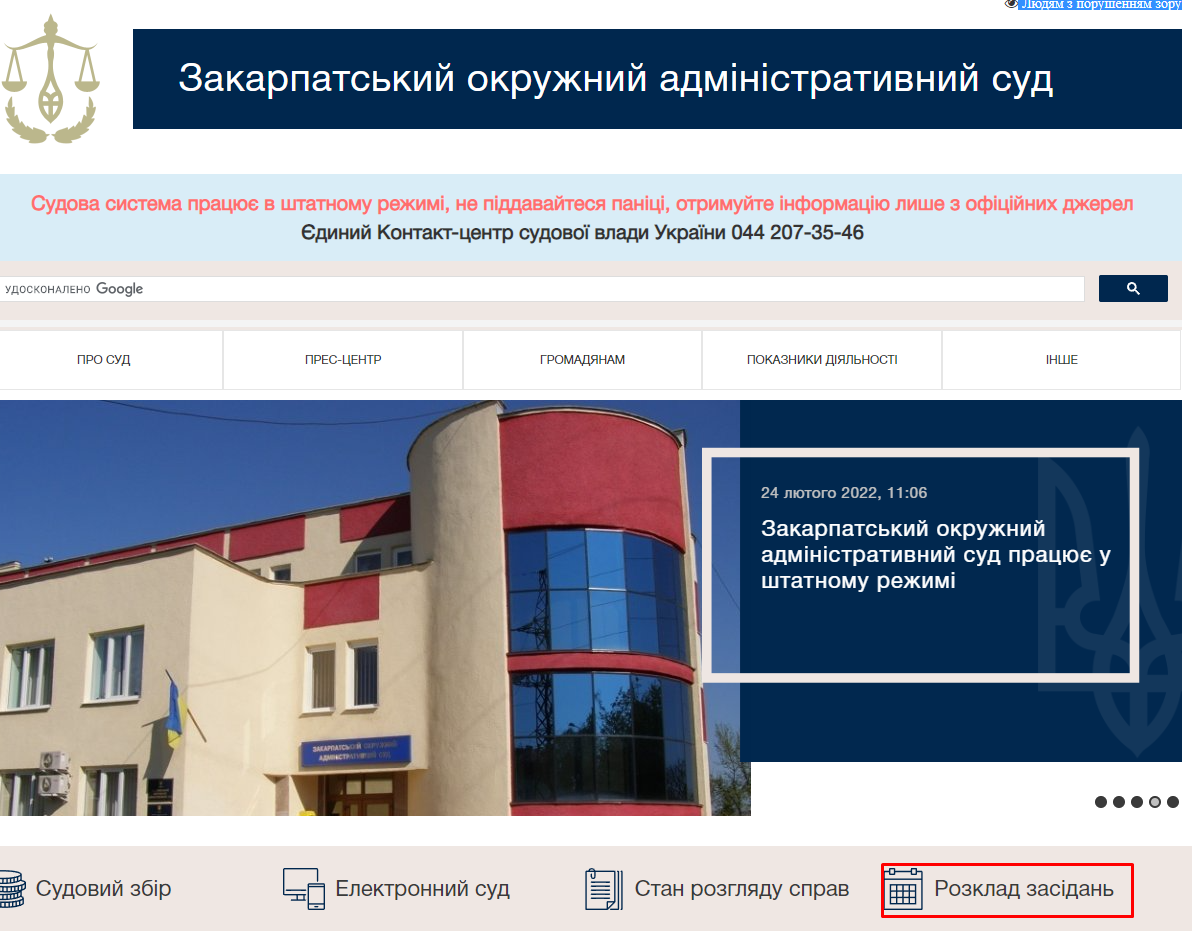
Task: Open the ПОКАЗНИКИ ДІЯЛЬНОСТІ menu item
Action: point(822,360)
